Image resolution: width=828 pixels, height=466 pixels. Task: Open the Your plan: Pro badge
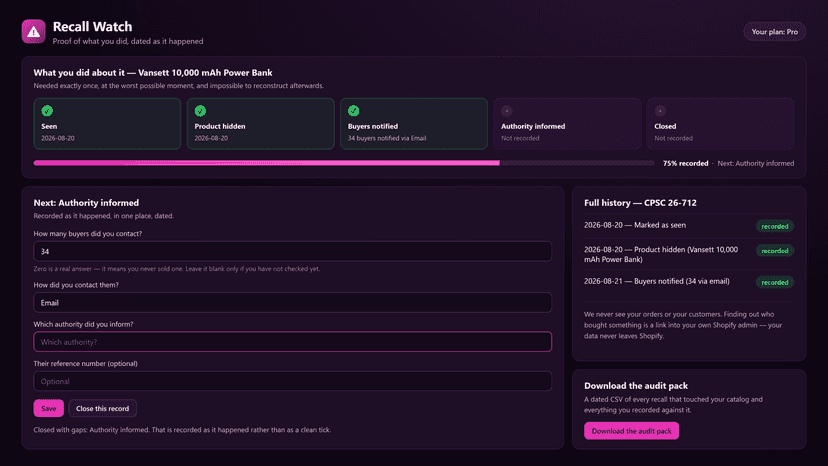[x=774, y=32]
